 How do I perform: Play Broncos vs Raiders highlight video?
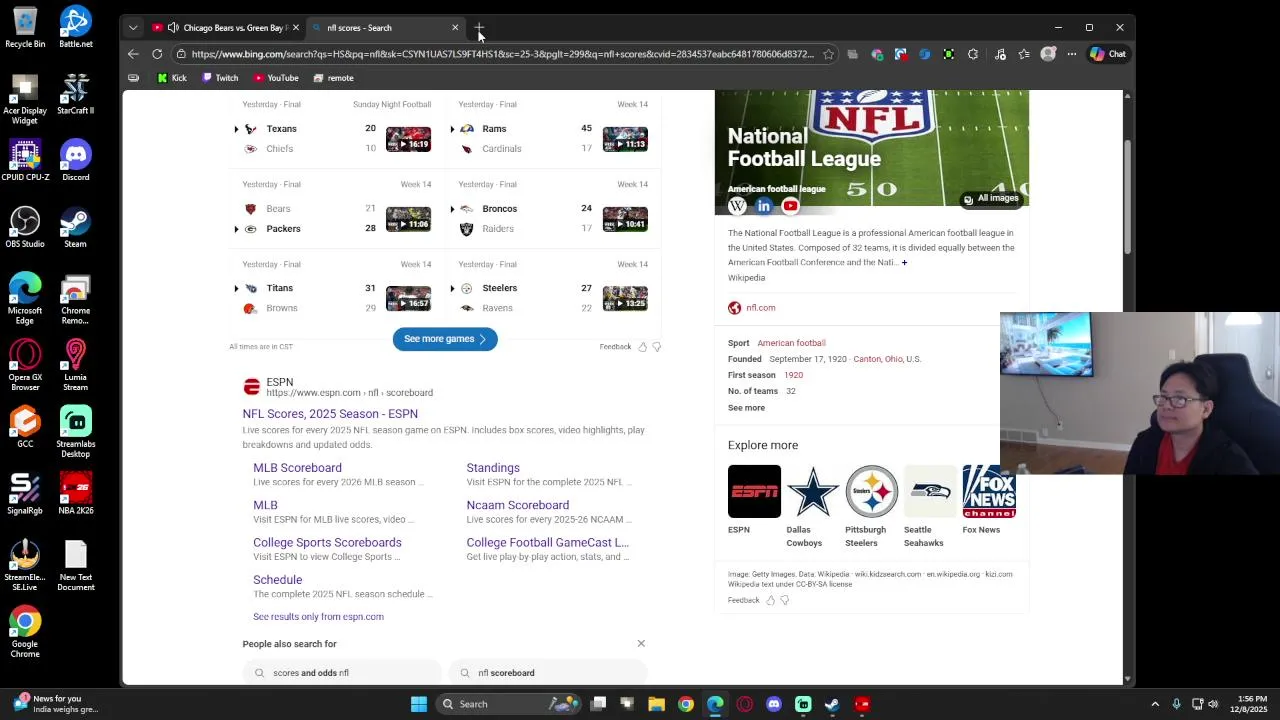coord(625,219)
